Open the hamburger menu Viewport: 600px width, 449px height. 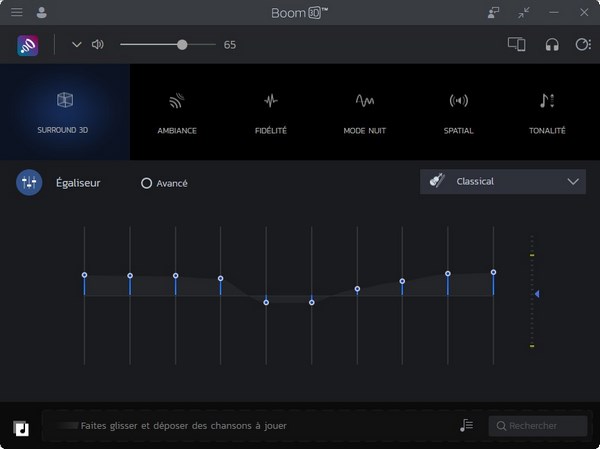tap(16, 12)
